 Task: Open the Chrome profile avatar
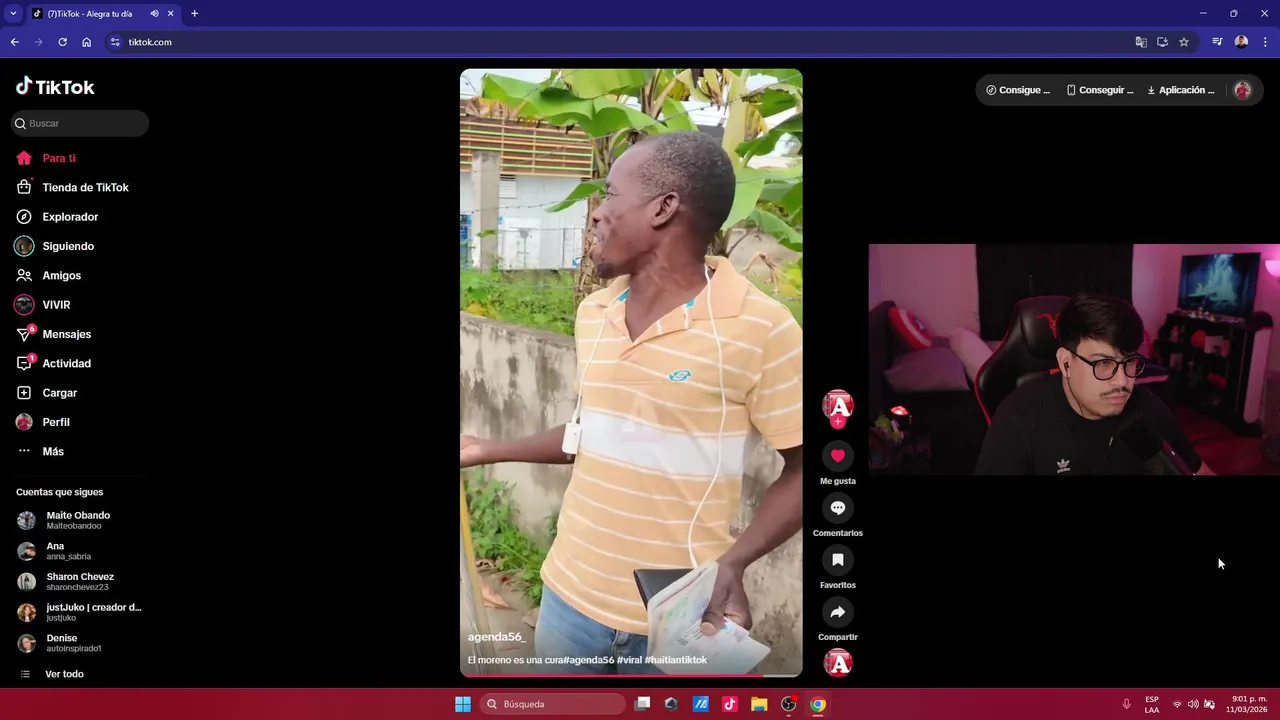point(1241,42)
